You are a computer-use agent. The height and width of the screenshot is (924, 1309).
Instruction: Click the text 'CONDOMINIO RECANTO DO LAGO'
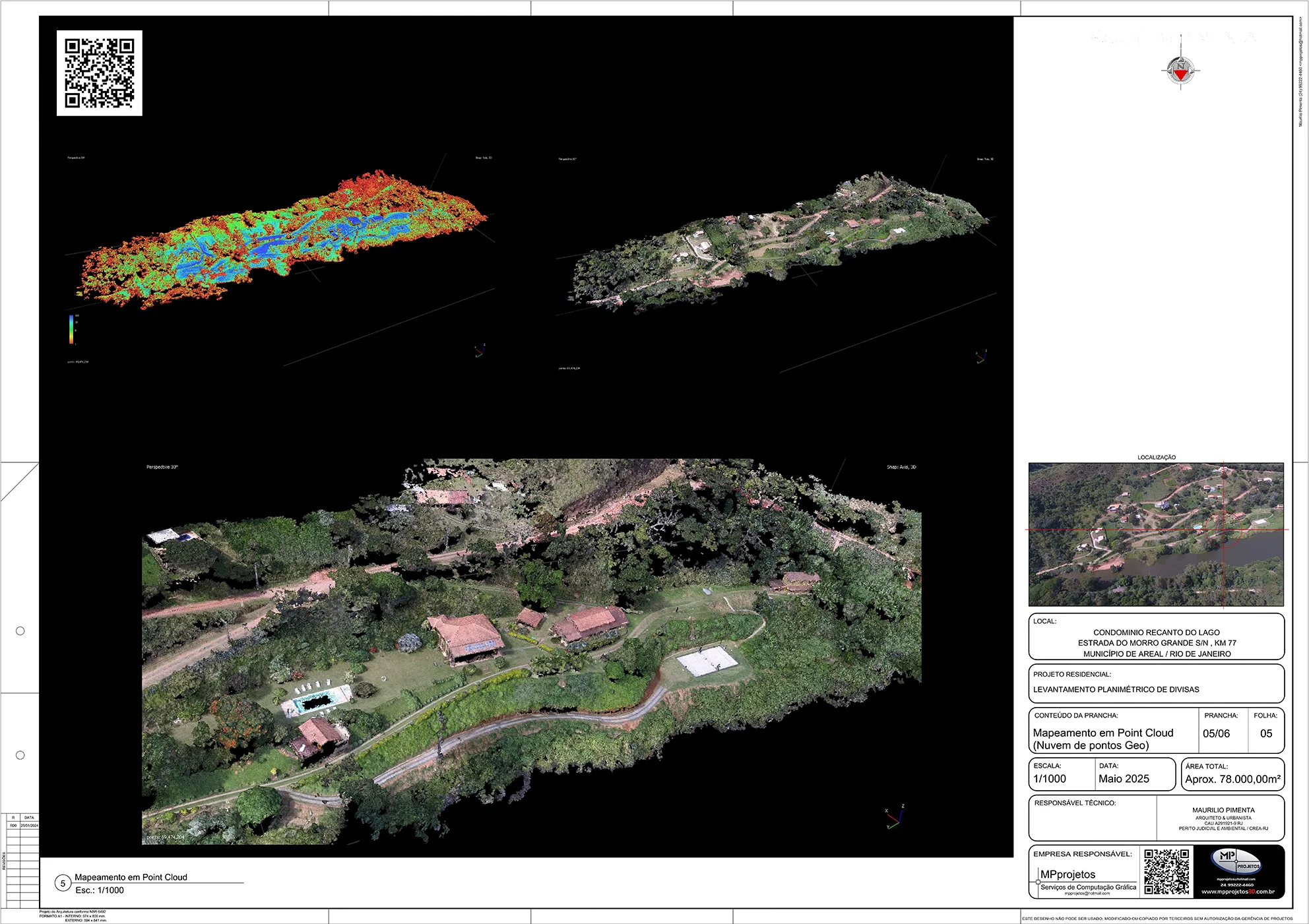pyautogui.click(x=1157, y=632)
